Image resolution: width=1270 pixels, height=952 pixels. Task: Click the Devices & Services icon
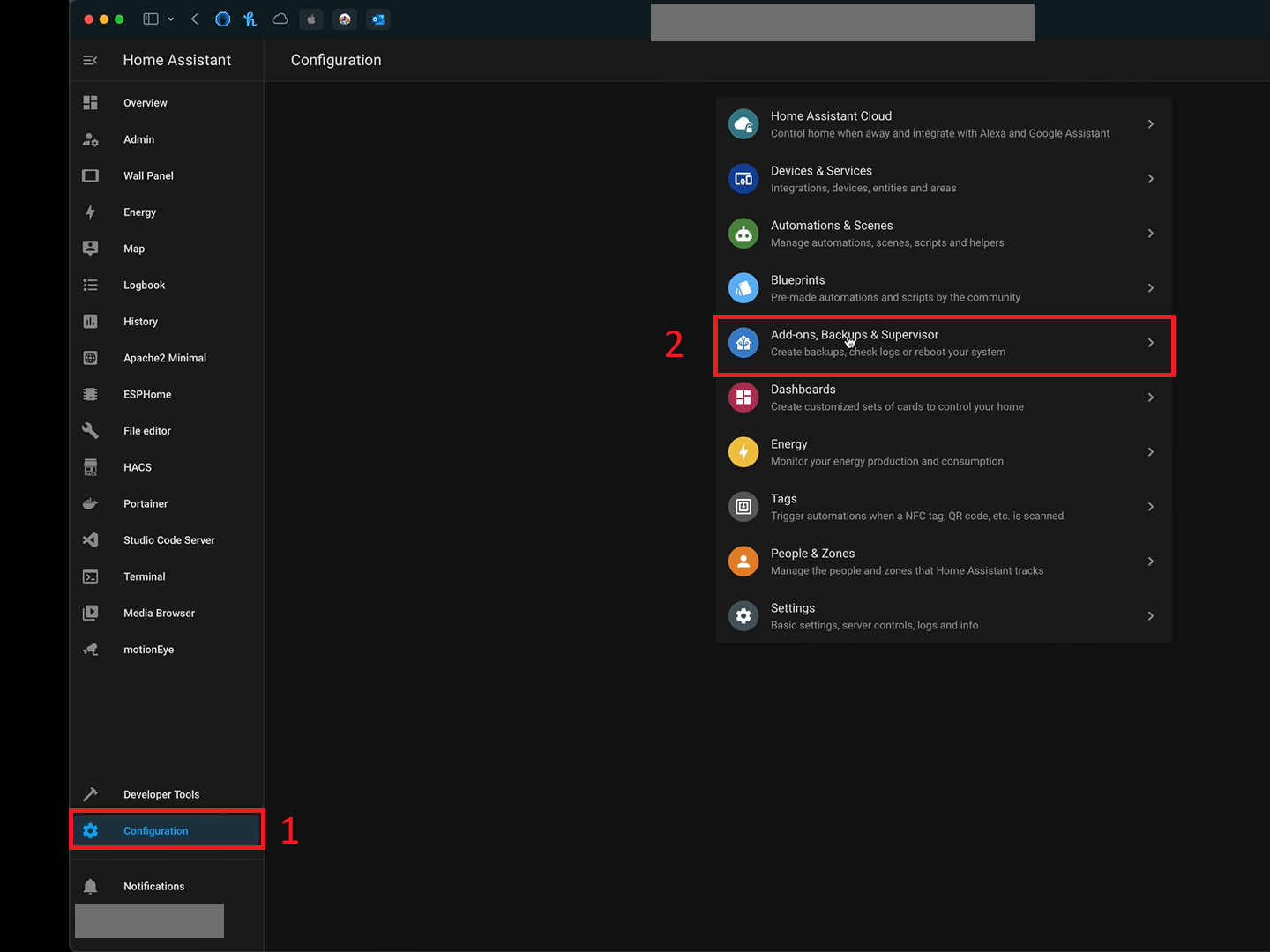[743, 179]
